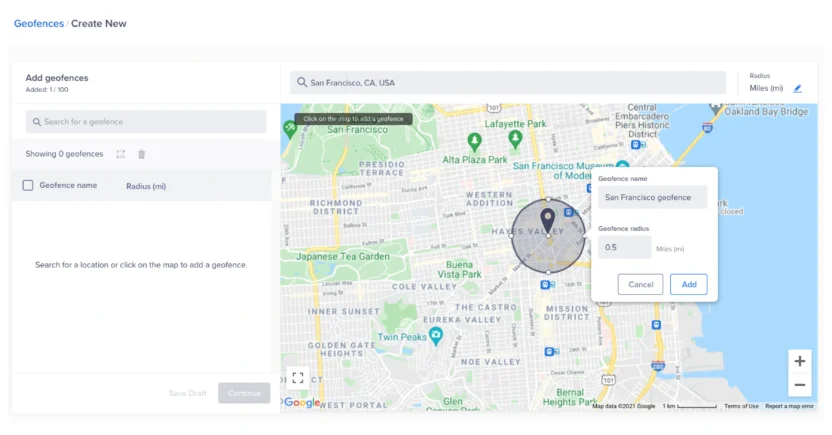Toggle fullscreen map view
Viewport: 832px width, 435px height.
pos(298,378)
